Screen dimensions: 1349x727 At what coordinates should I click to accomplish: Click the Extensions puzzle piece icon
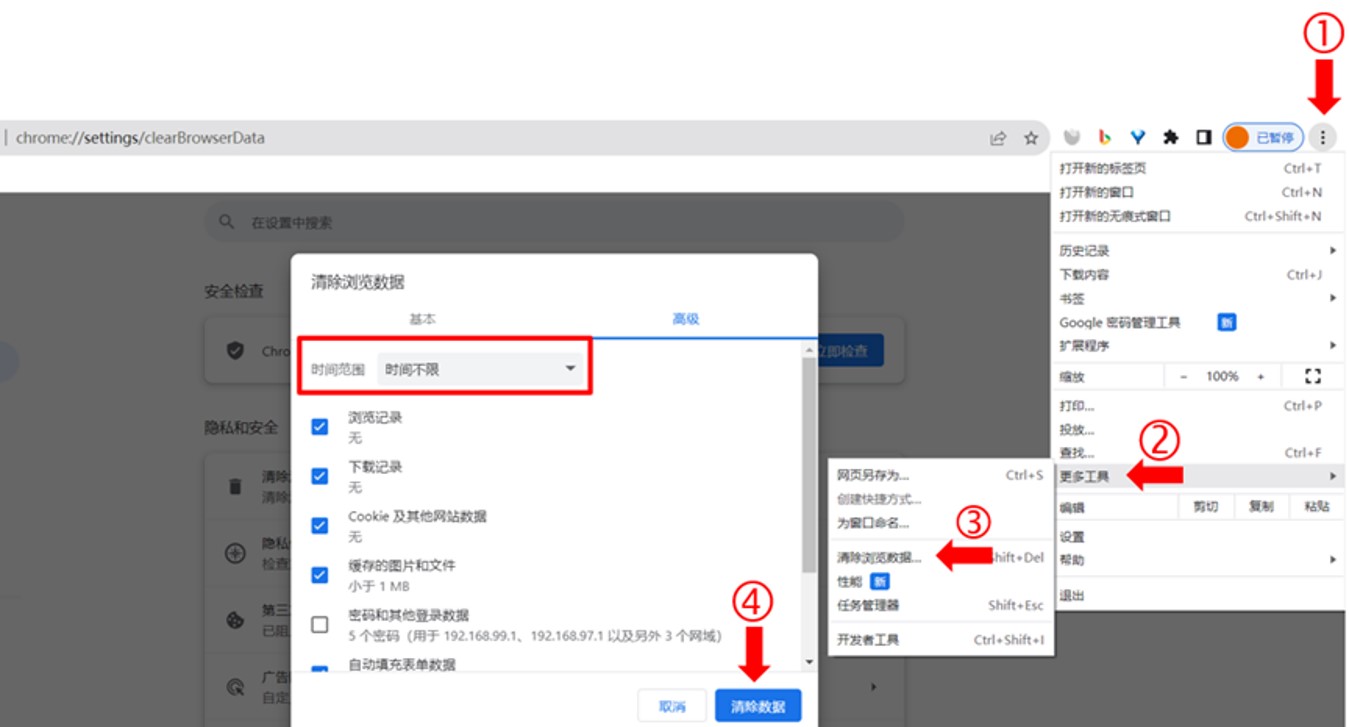(x=1170, y=138)
